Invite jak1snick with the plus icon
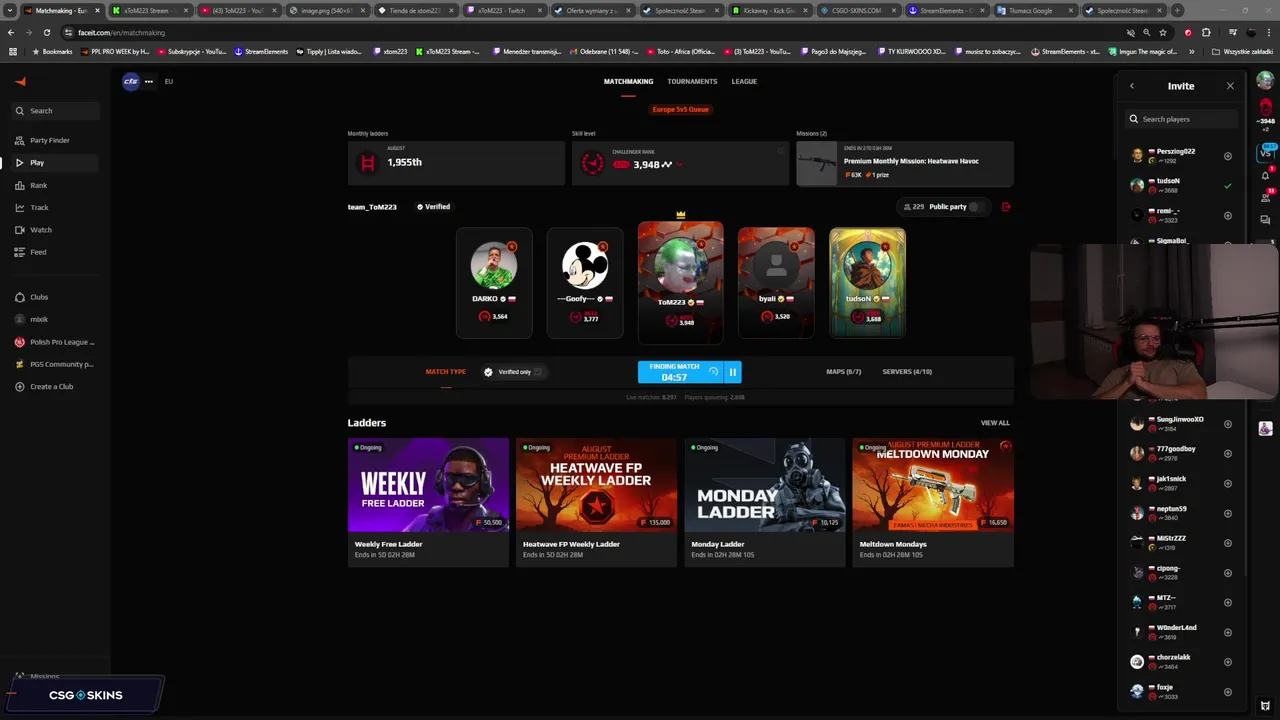 click(1228, 483)
